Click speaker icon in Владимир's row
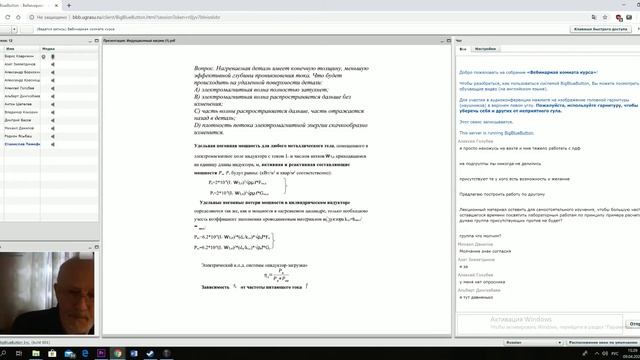640x360 pixels. 53,112
